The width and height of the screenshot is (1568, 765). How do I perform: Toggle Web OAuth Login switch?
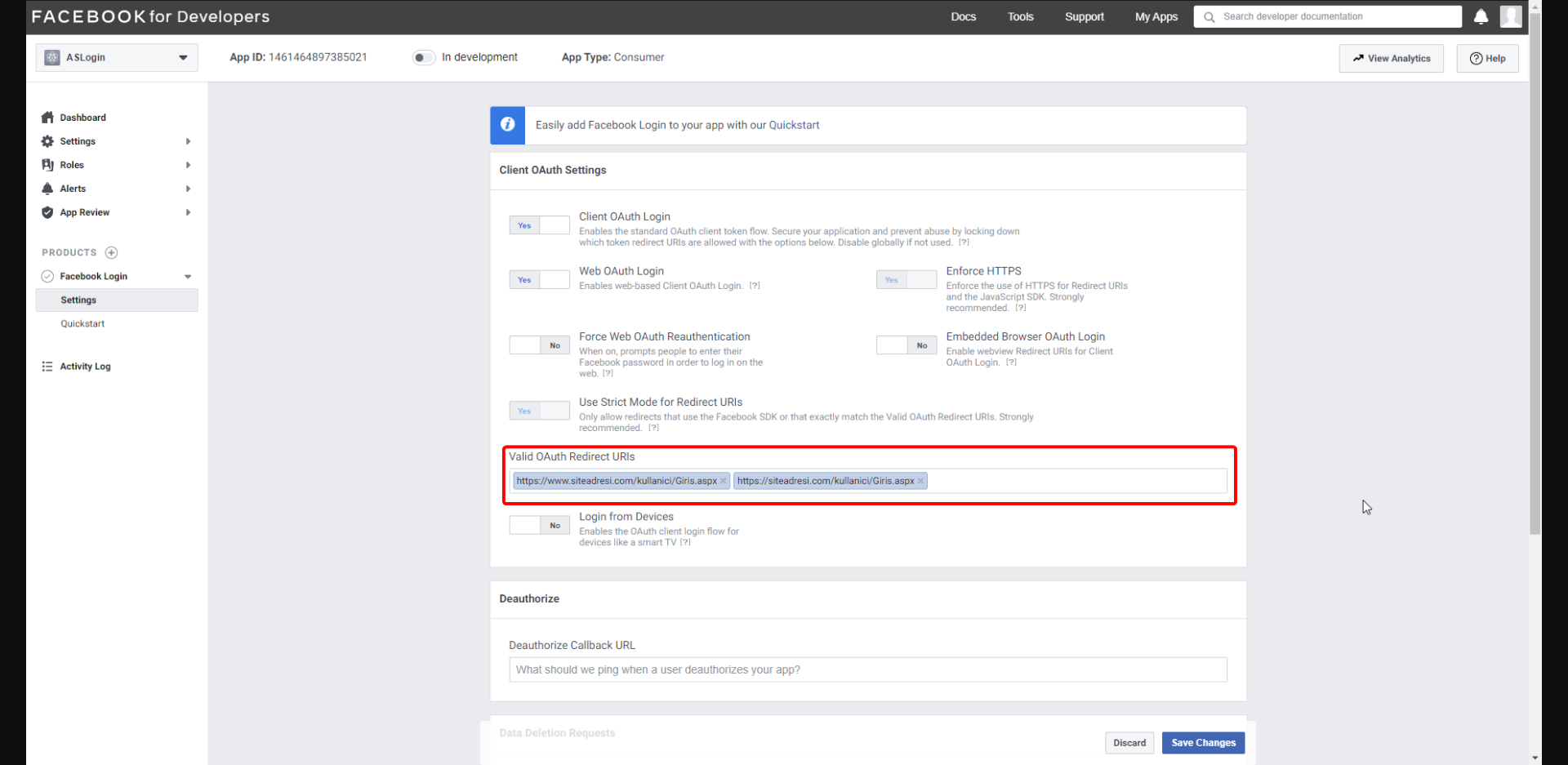pyautogui.click(x=540, y=280)
